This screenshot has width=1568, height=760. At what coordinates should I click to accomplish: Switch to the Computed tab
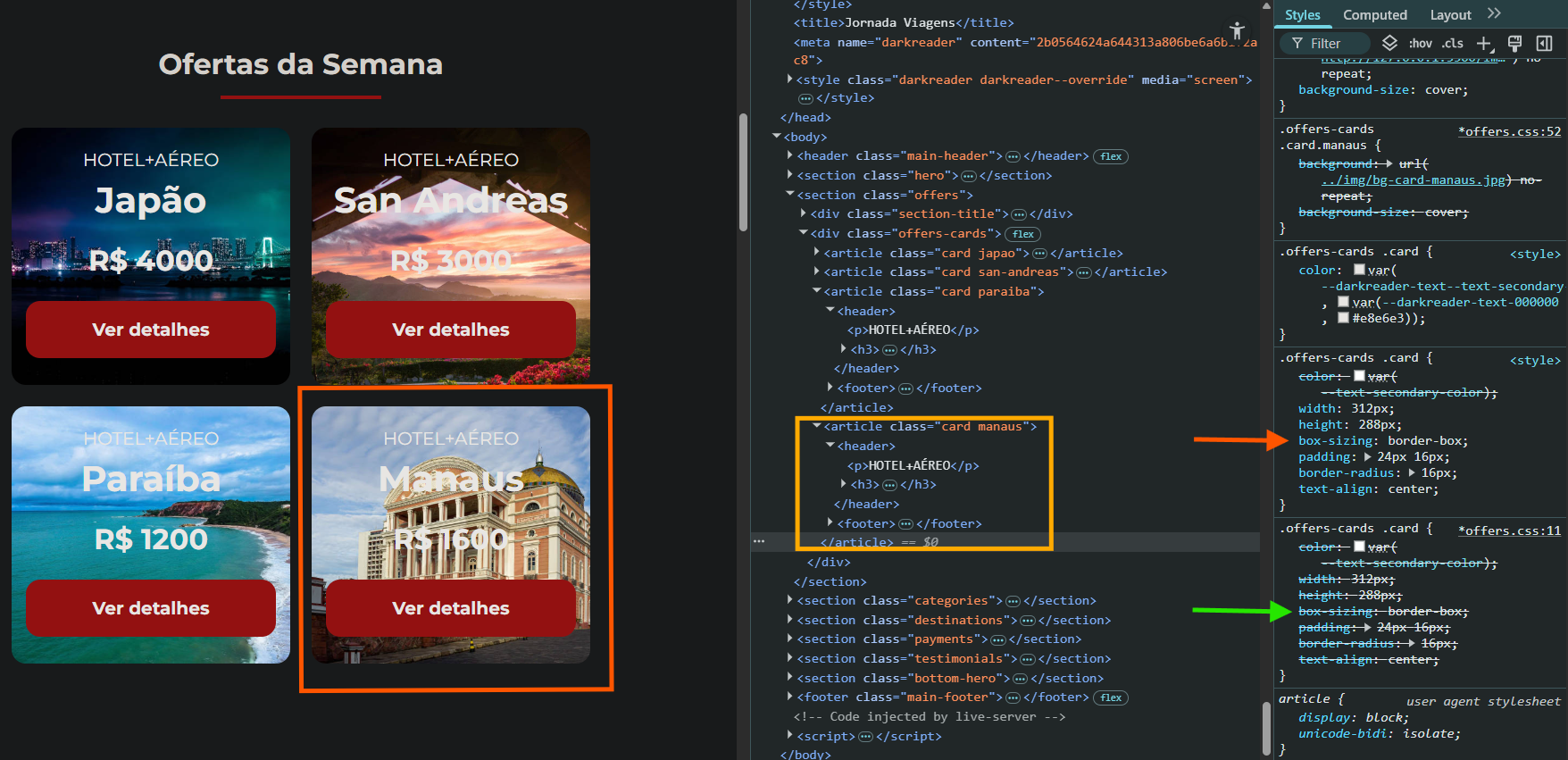click(x=1375, y=14)
